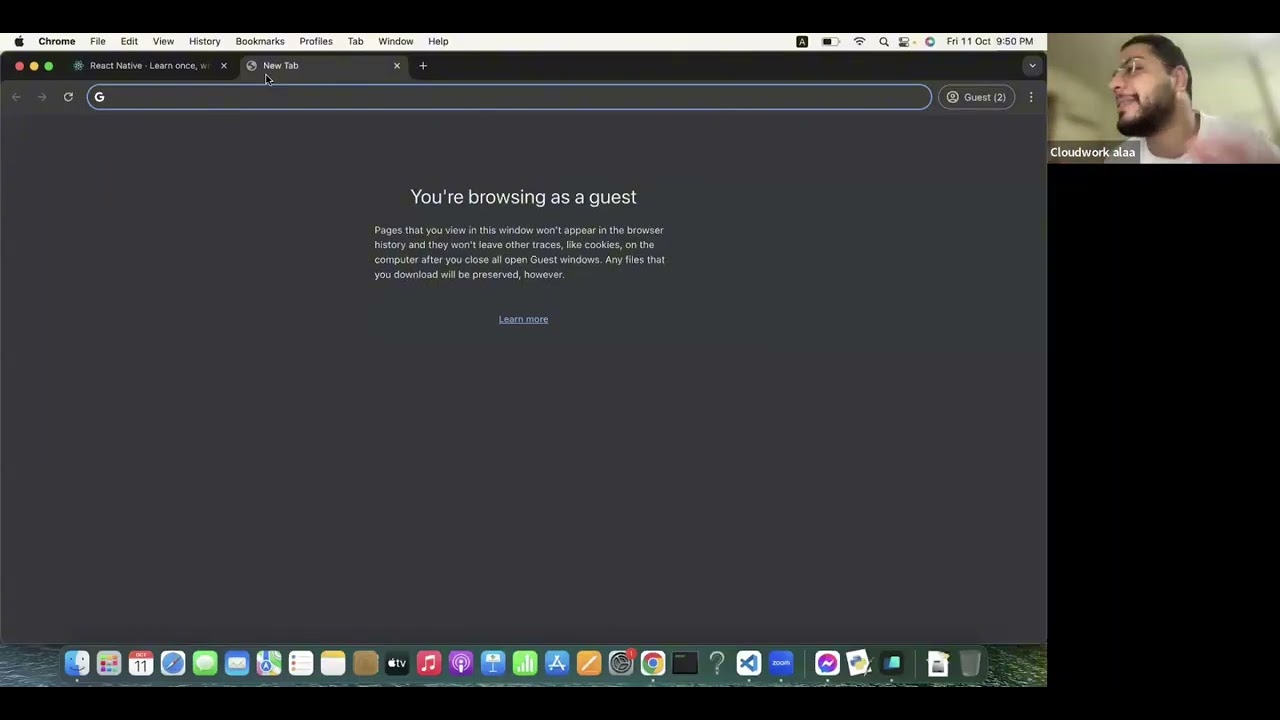This screenshot has width=1280, height=720.
Task: Click the Cloudwork alaa video thumbnail
Action: pos(1164,98)
